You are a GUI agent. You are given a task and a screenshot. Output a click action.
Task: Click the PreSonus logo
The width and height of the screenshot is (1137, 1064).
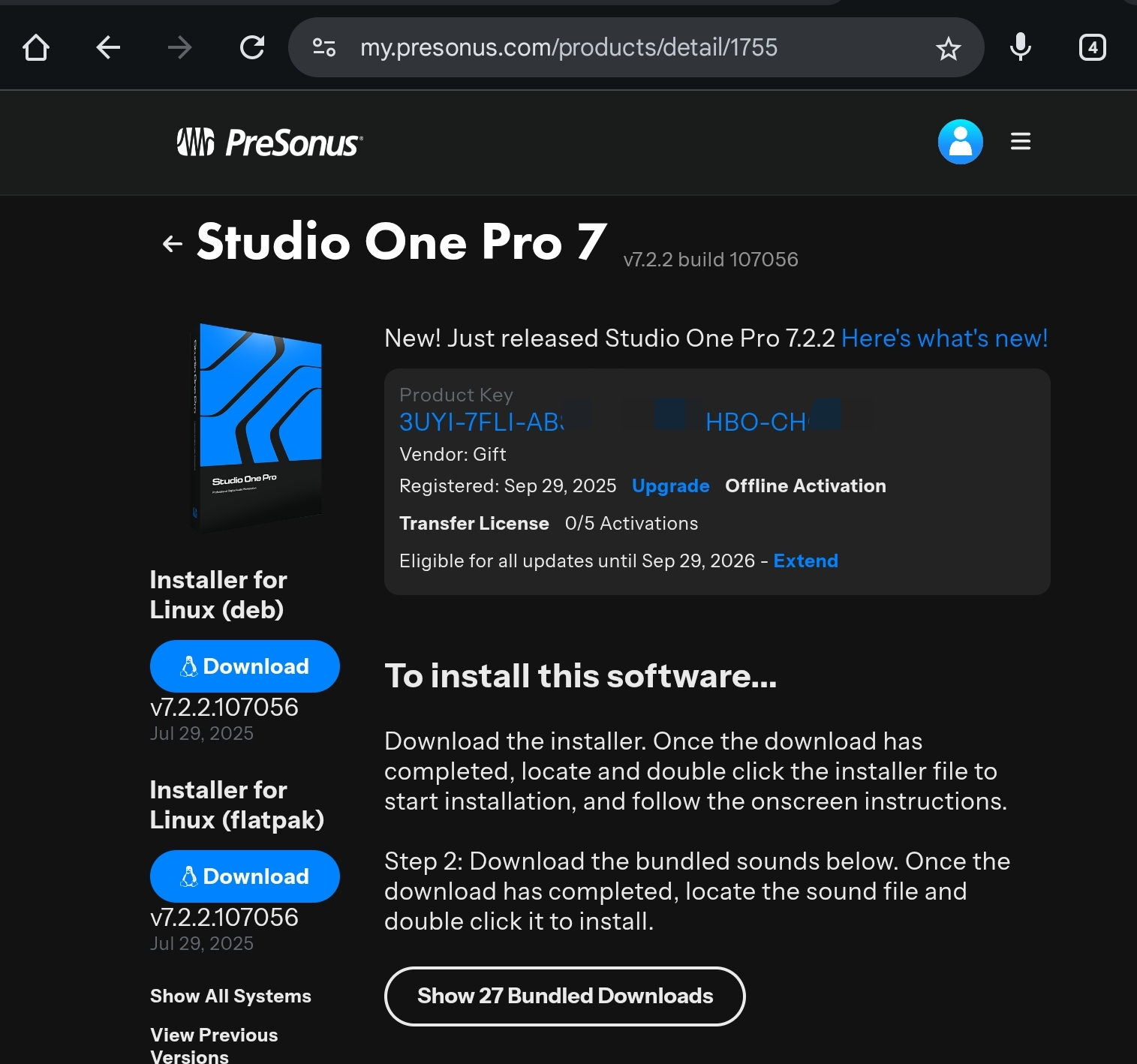(x=269, y=143)
